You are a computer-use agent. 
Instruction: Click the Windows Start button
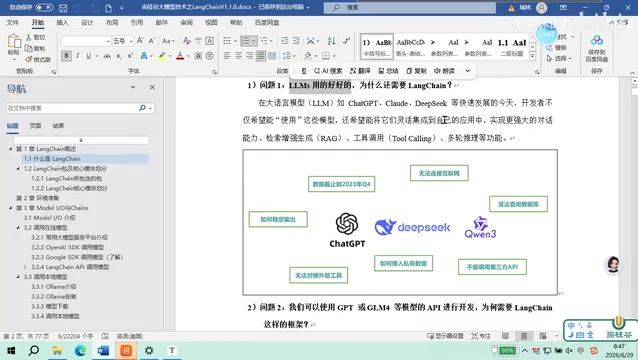[11, 350]
